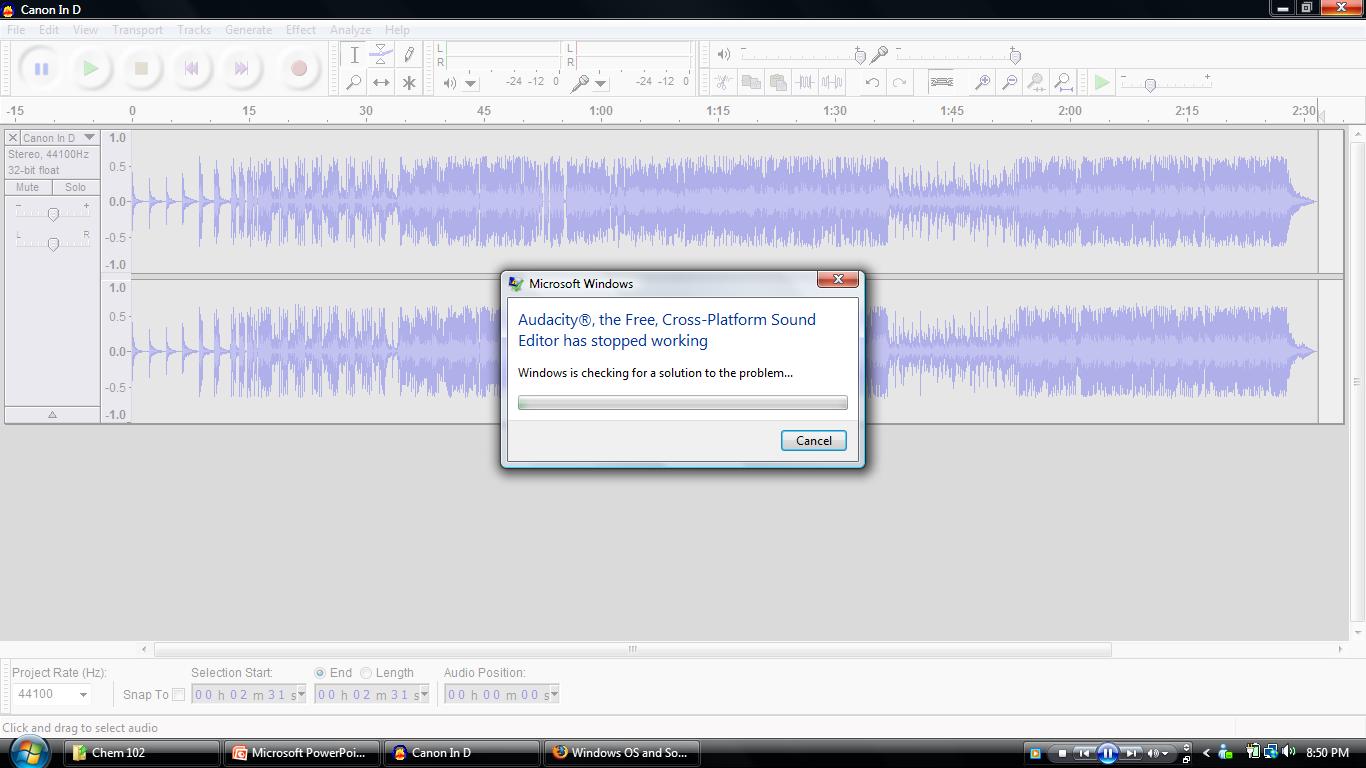Toggle the Mute button on the track
Image resolution: width=1366 pixels, height=768 pixels.
(27, 187)
